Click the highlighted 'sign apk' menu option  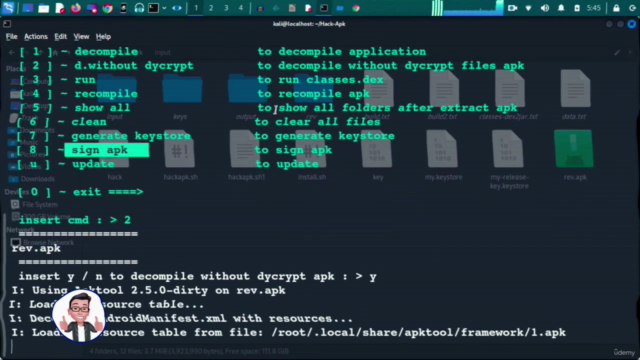107,150
